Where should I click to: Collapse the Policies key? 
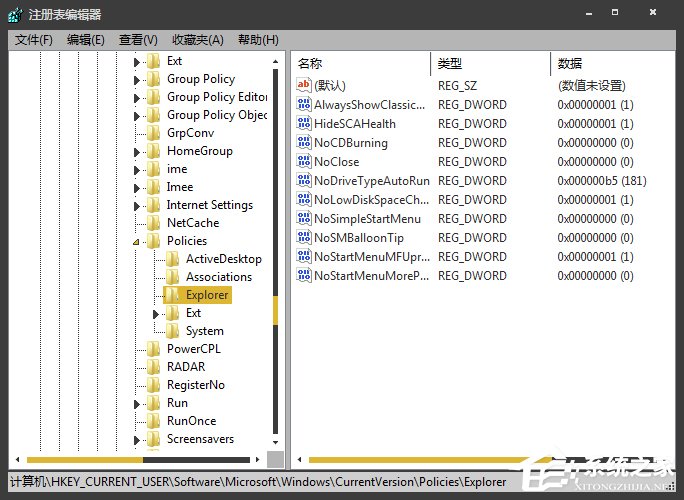tap(136, 242)
